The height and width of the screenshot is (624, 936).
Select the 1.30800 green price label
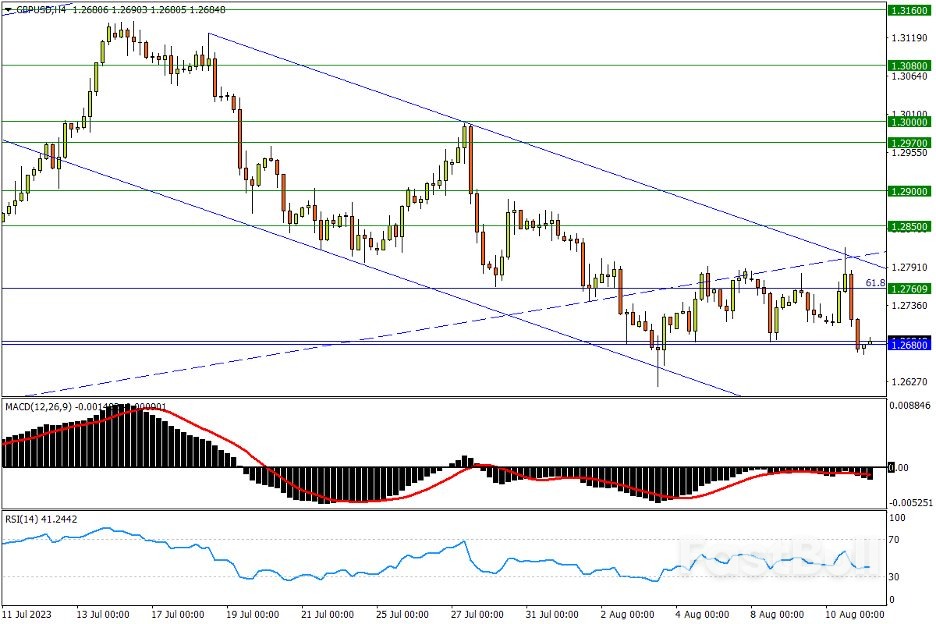(x=909, y=65)
